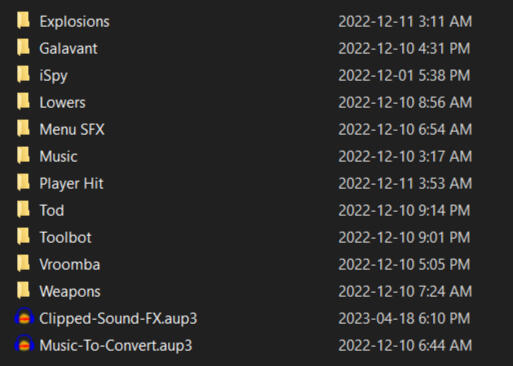Select the Weapons folder icon
The width and height of the screenshot is (513, 366).
(23, 291)
